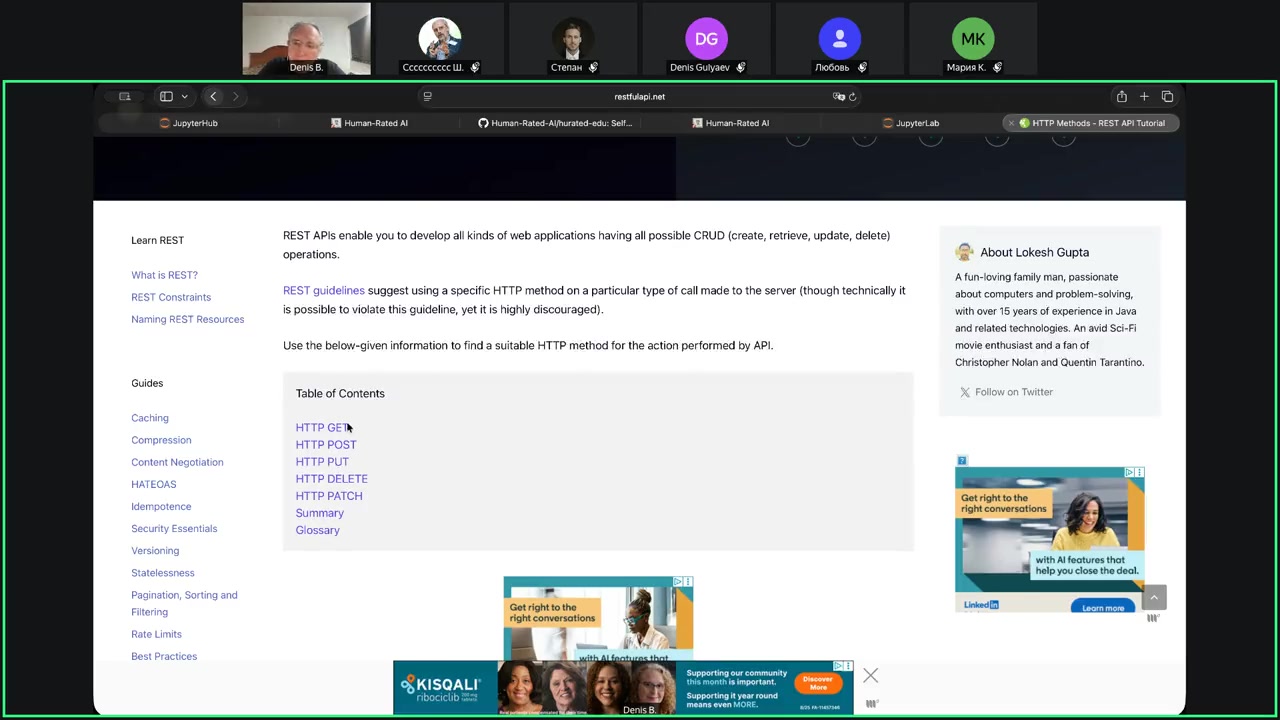The image size is (1280, 720).
Task: Open the HTTP POST contents link
Action: (325, 445)
